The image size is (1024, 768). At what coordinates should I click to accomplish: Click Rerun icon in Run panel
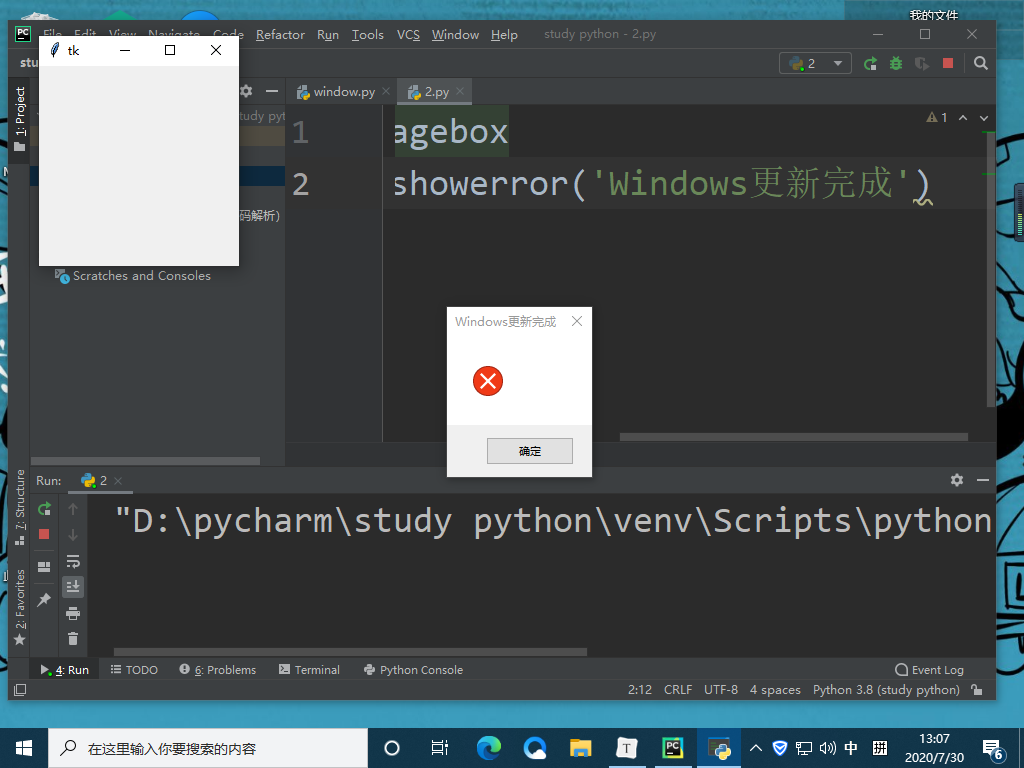[x=44, y=509]
